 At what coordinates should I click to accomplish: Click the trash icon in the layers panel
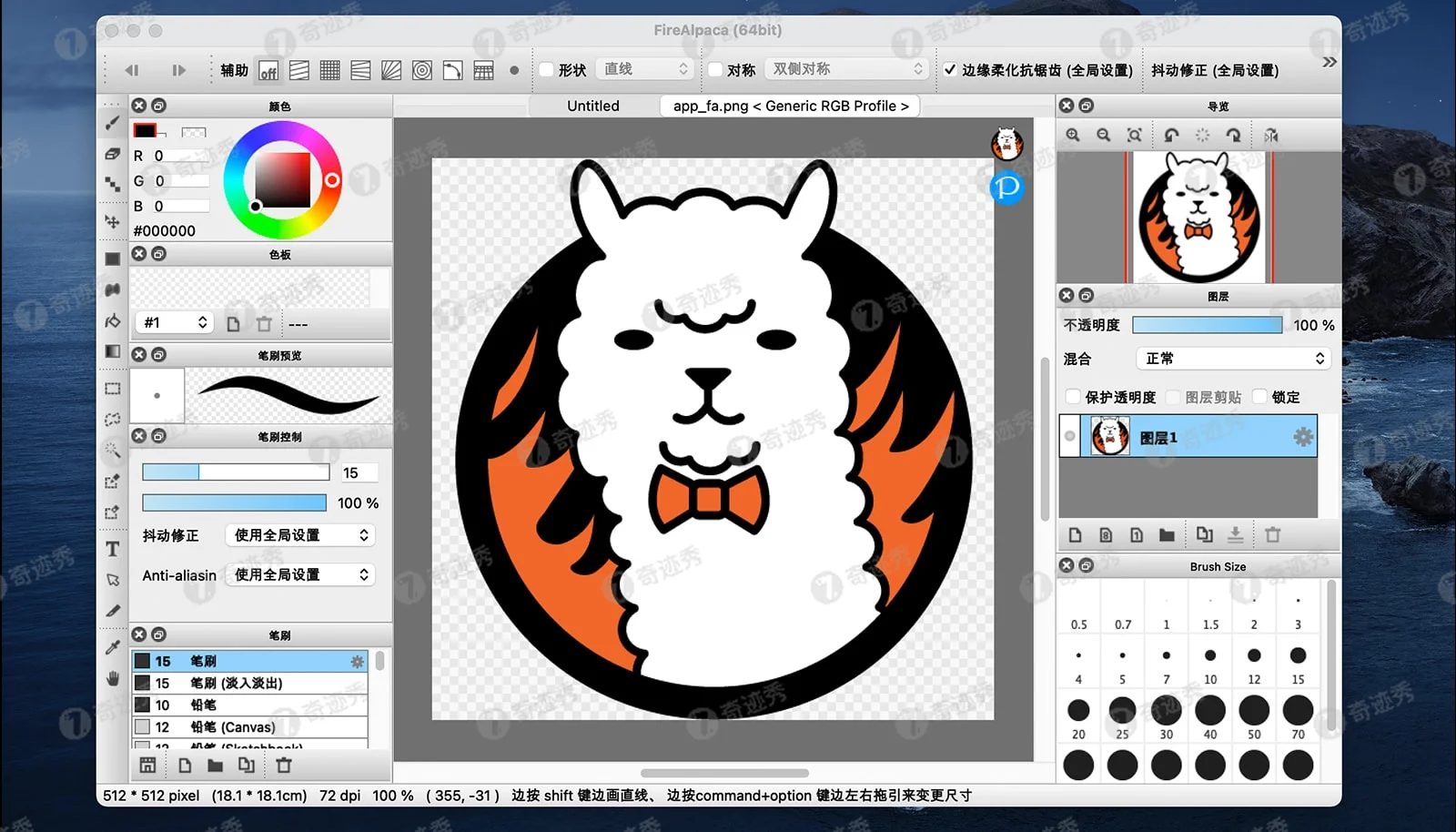click(1273, 535)
